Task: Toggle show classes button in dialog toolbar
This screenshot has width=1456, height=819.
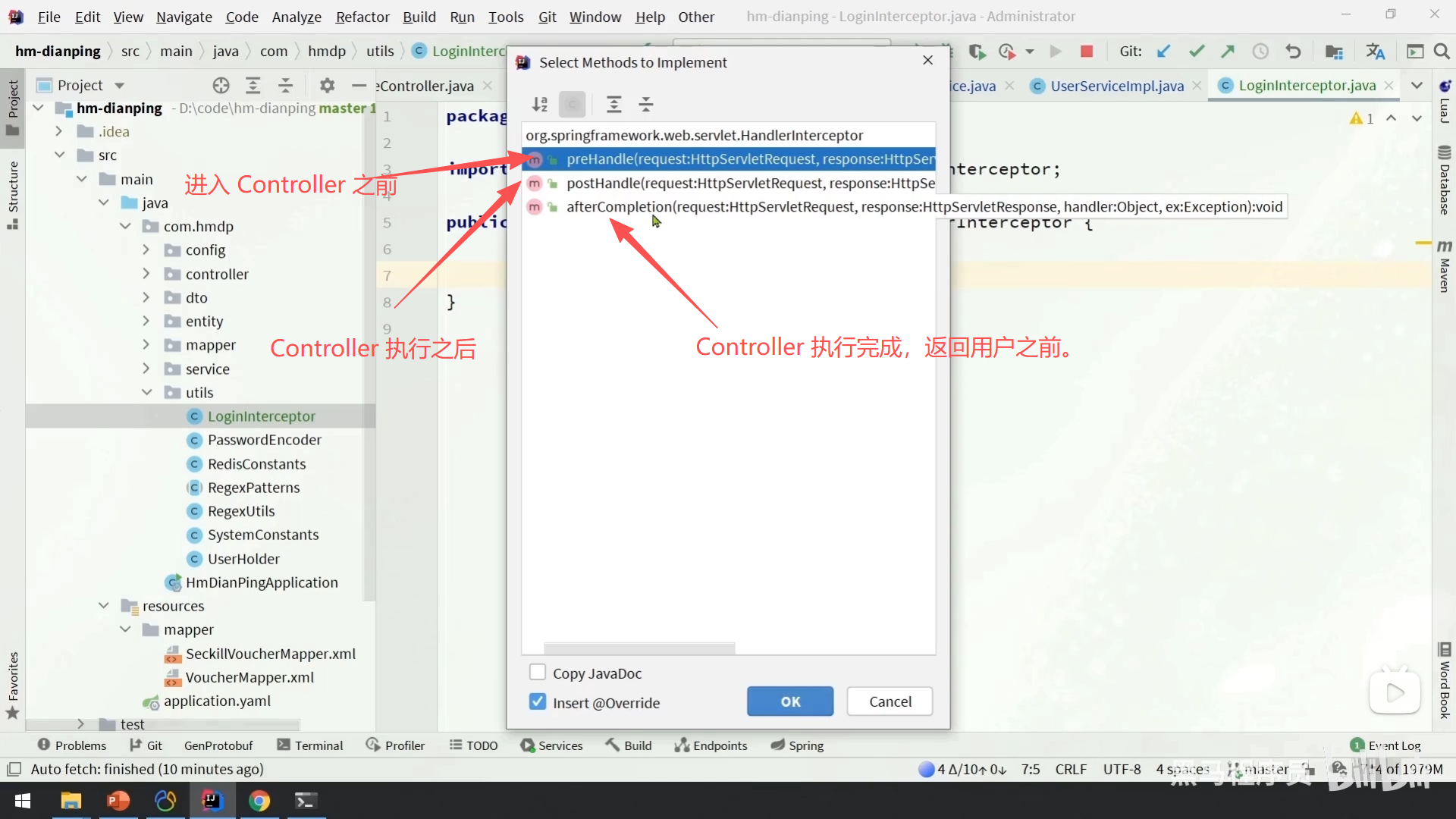Action: tap(573, 104)
